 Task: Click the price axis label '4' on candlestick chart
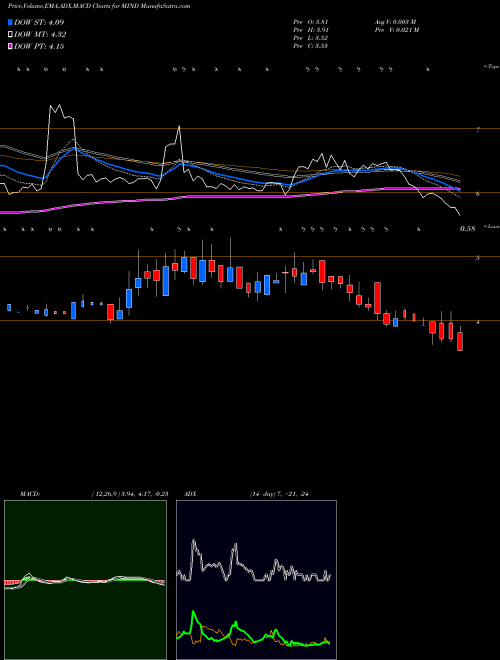(x=478, y=322)
